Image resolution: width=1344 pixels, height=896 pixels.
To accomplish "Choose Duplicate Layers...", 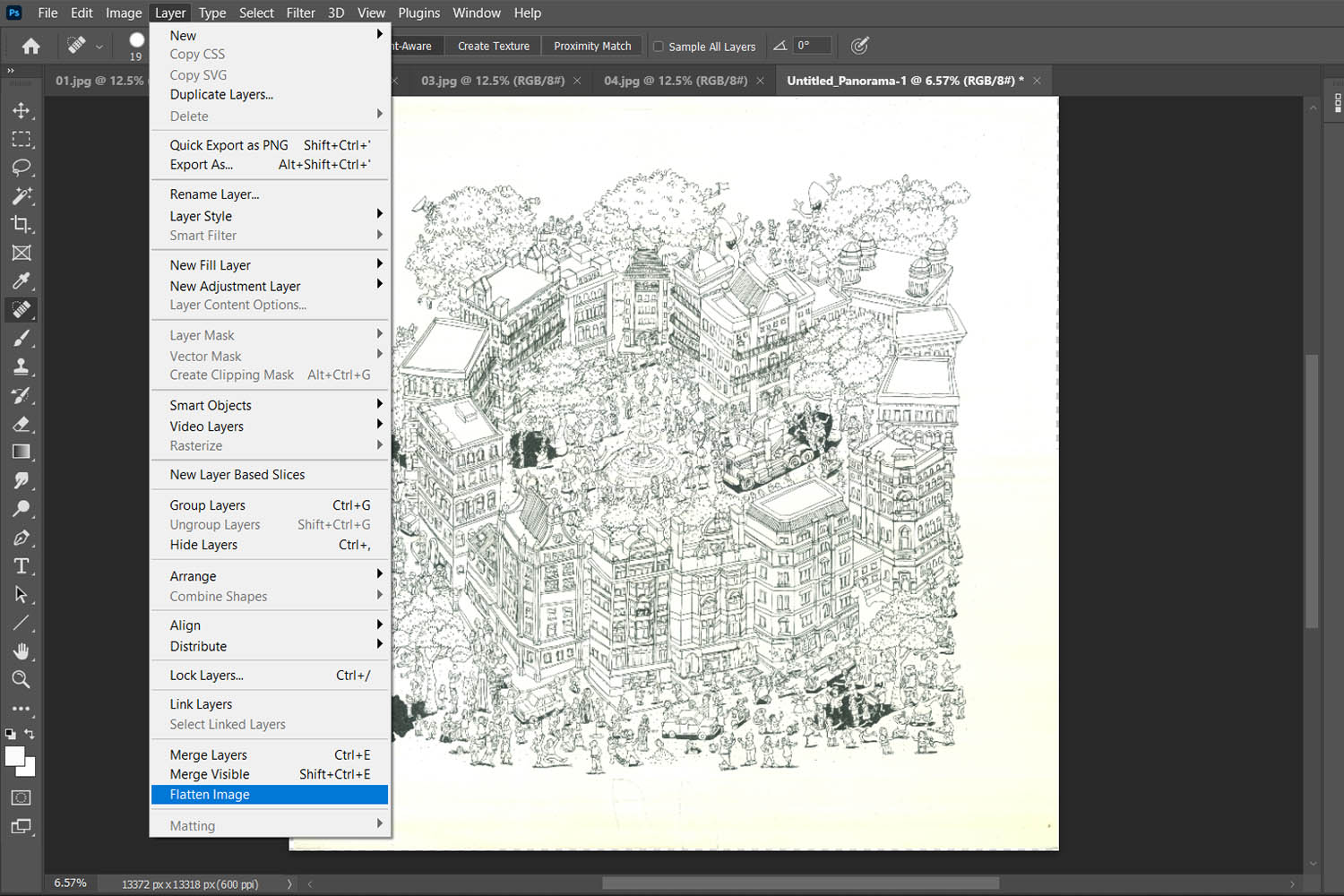I will click(270, 95).
